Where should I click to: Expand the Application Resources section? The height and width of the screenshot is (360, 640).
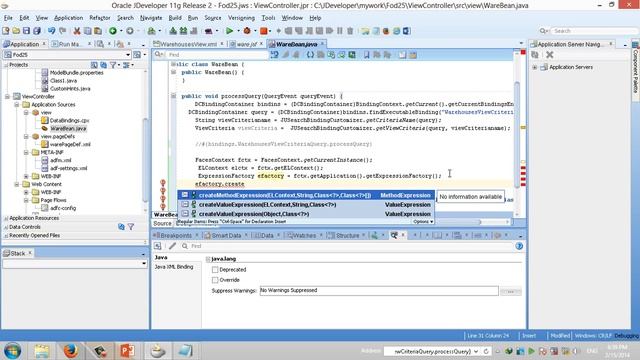pyautogui.click(x=6, y=218)
